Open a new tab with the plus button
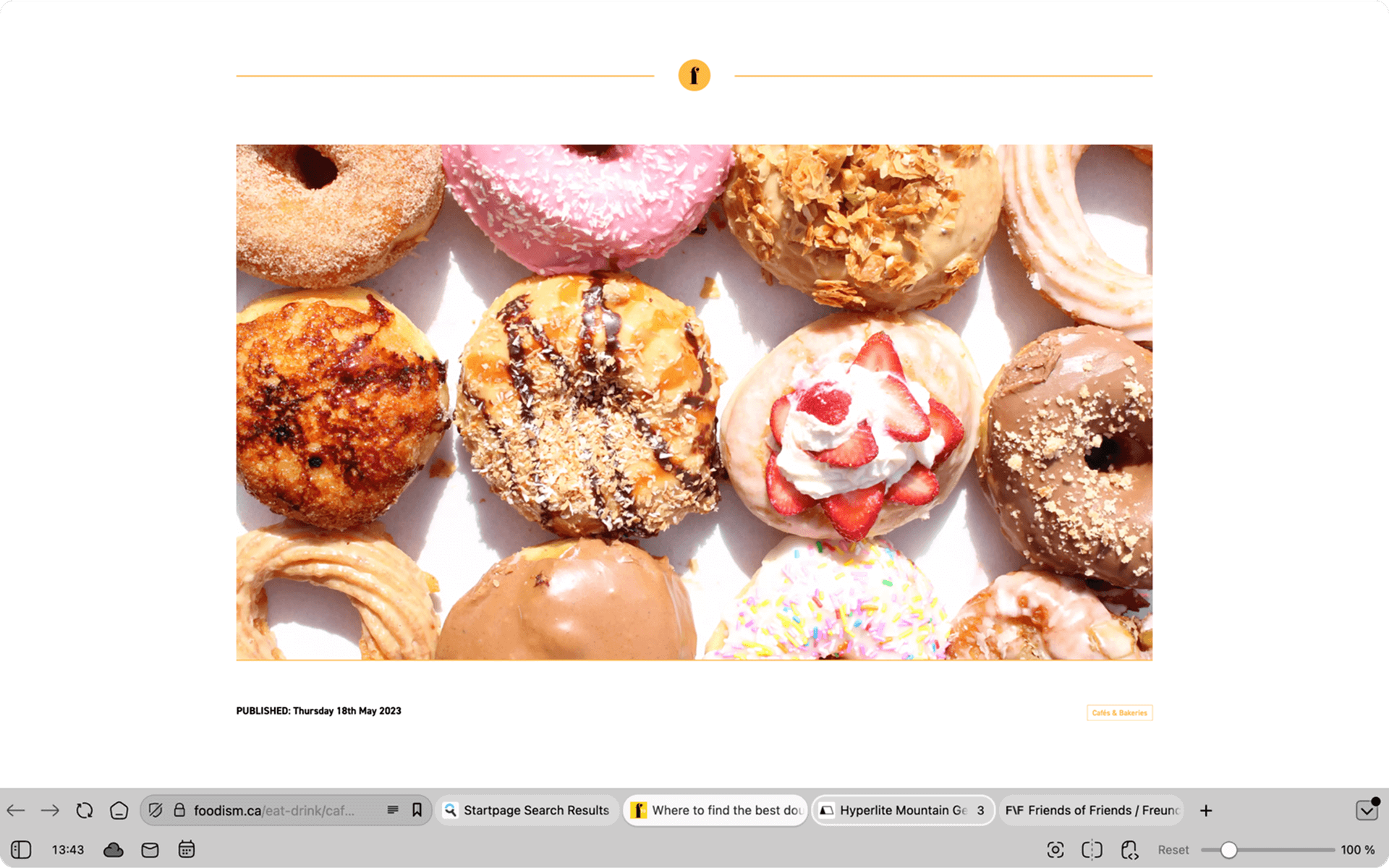This screenshot has height=868, width=1389. [1205, 810]
